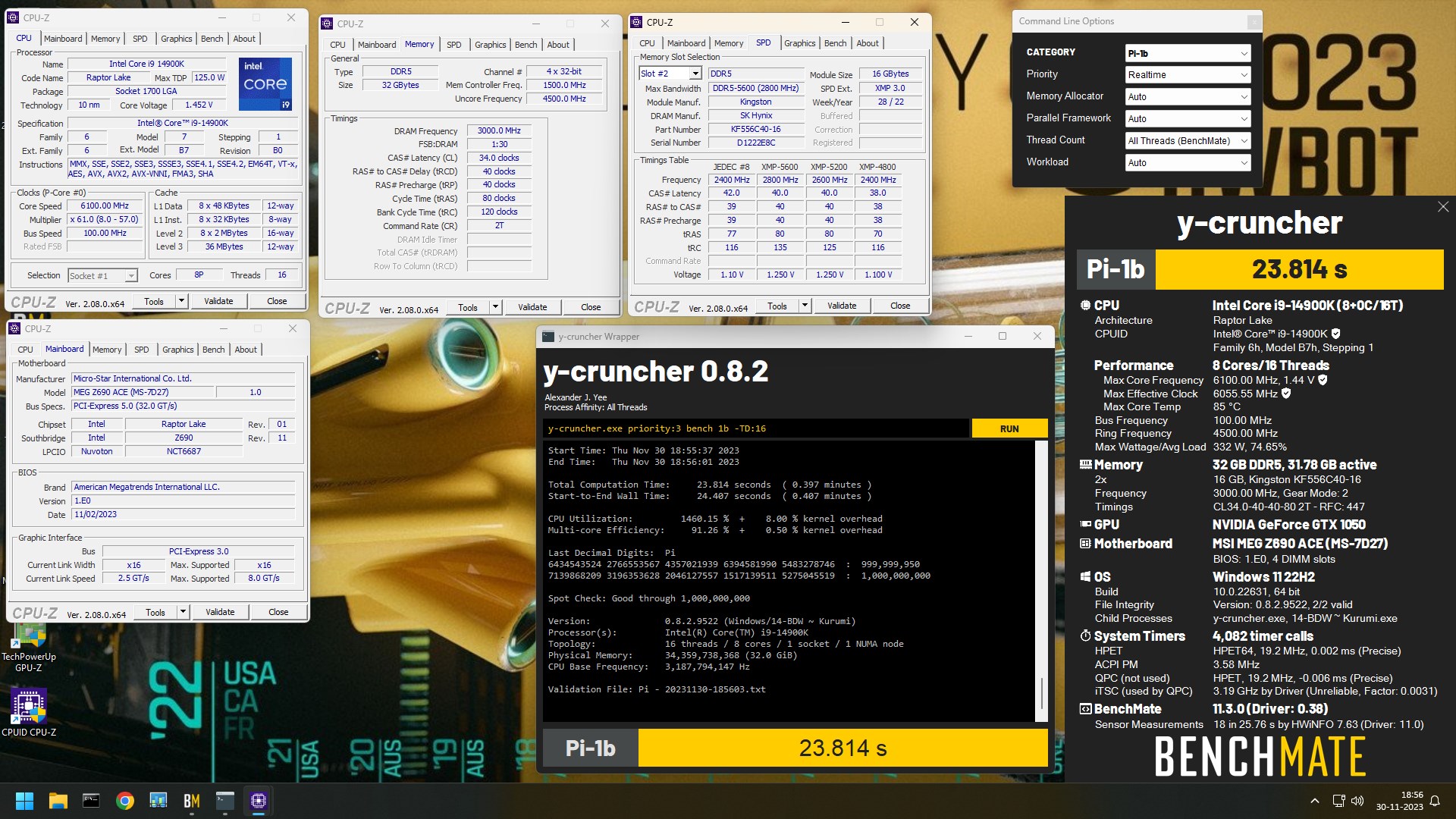Click the yellow RUN button in y-cruncher Wrapper
Viewport: 1456px width, 819px height.
1009,428
